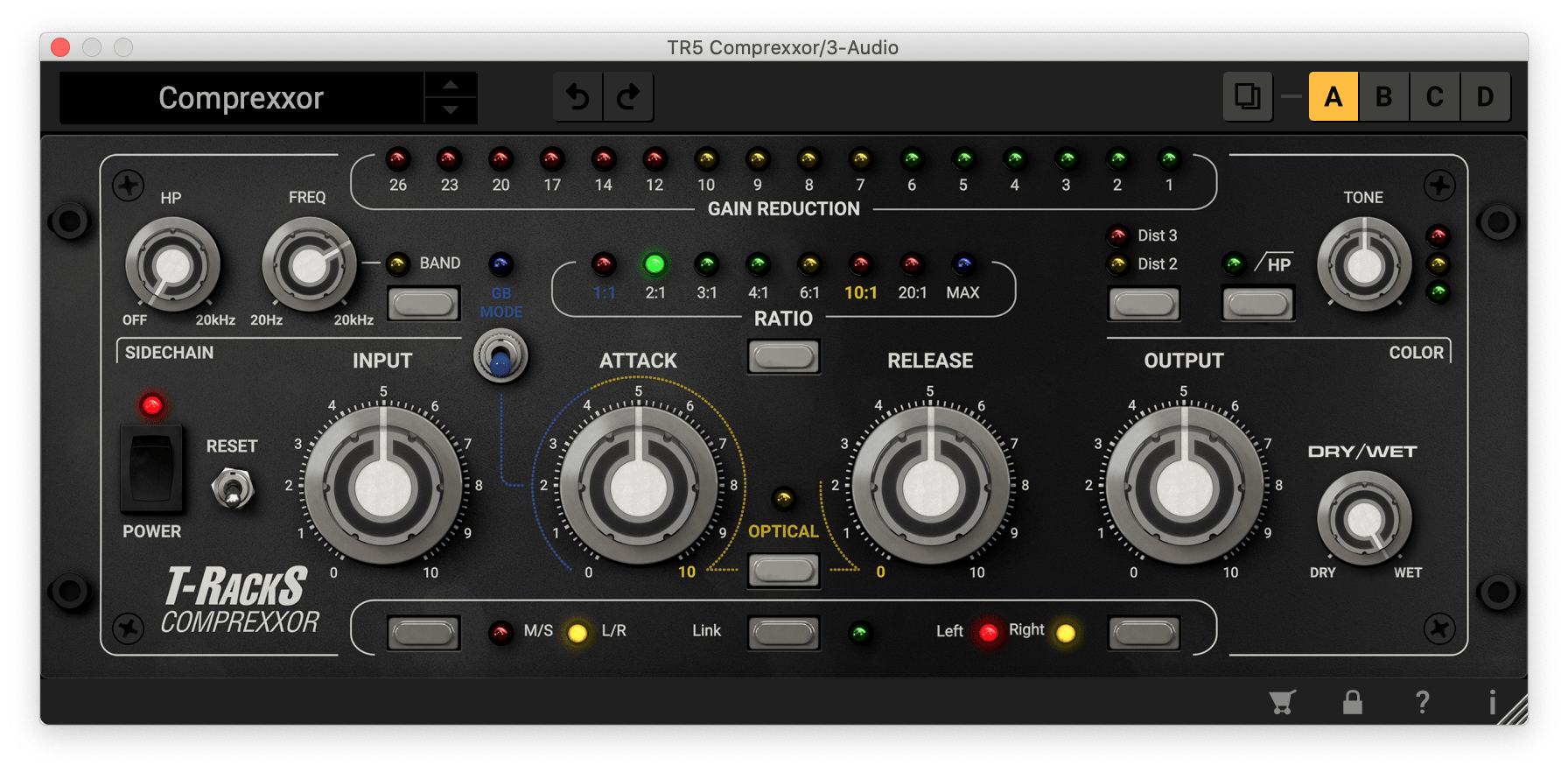Select previous preset with up arrow
Viewport: 1568px width, 772px height.
pos(451,84)
